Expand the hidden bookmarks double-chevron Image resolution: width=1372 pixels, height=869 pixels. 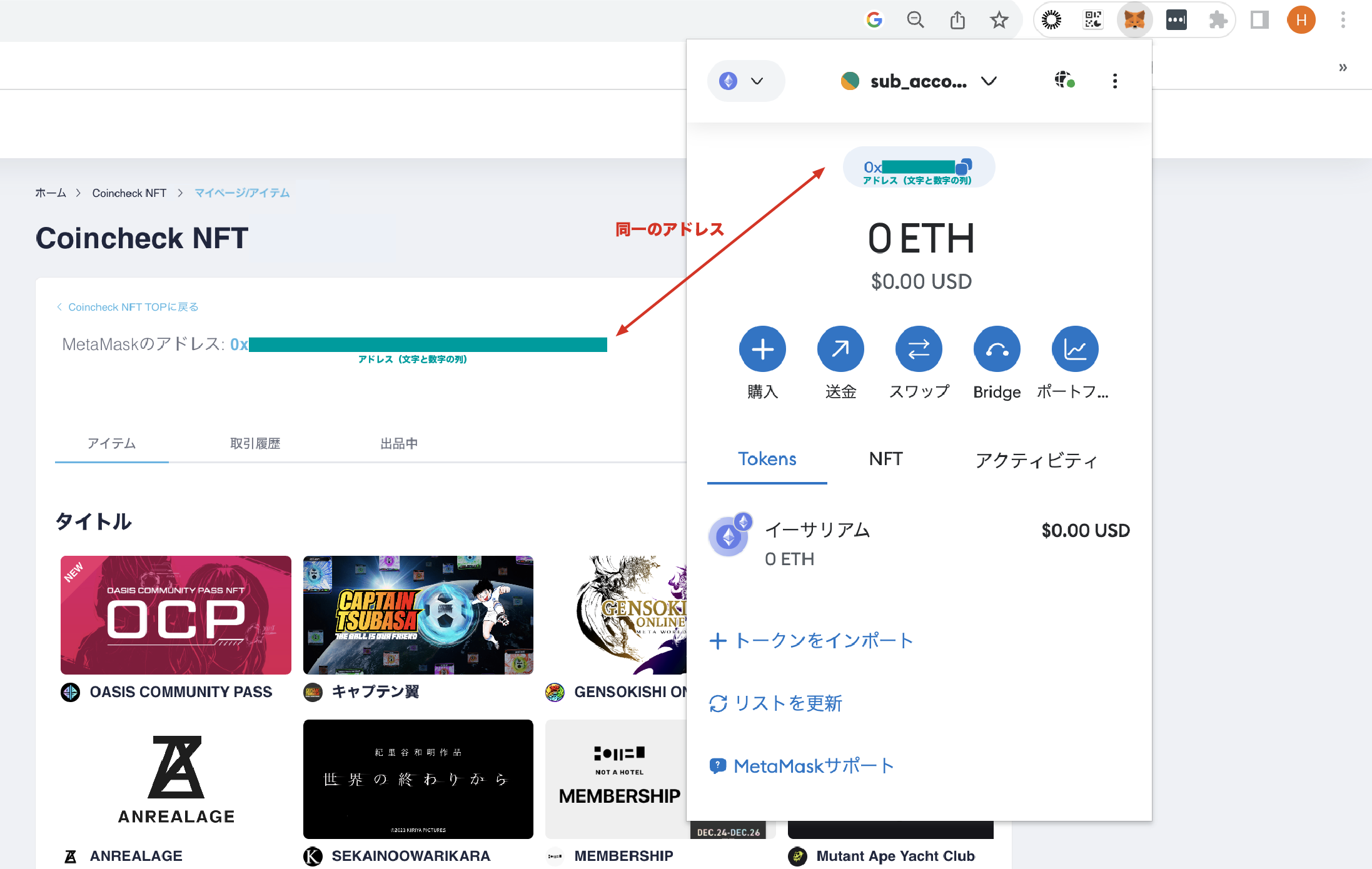(x=1343, y=68)
